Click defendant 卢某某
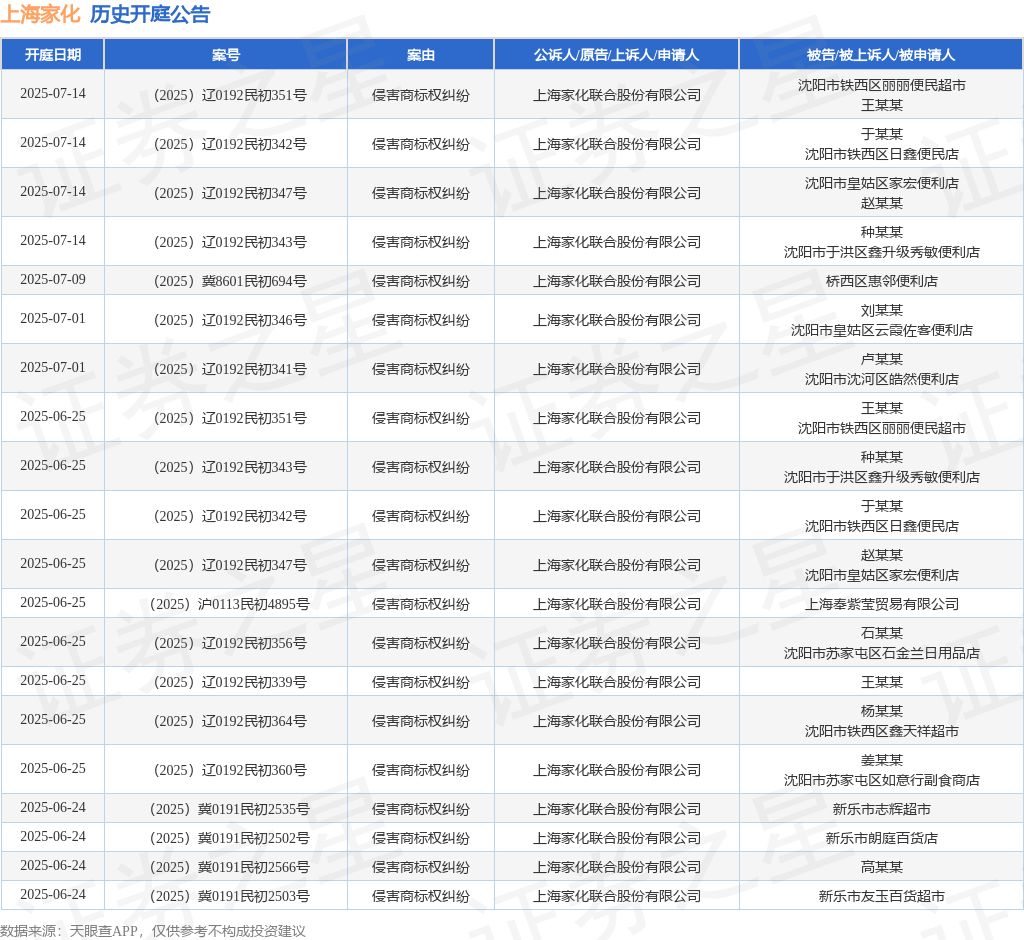Viewport: 1024px width, 940px height. [x=882, y=359]
